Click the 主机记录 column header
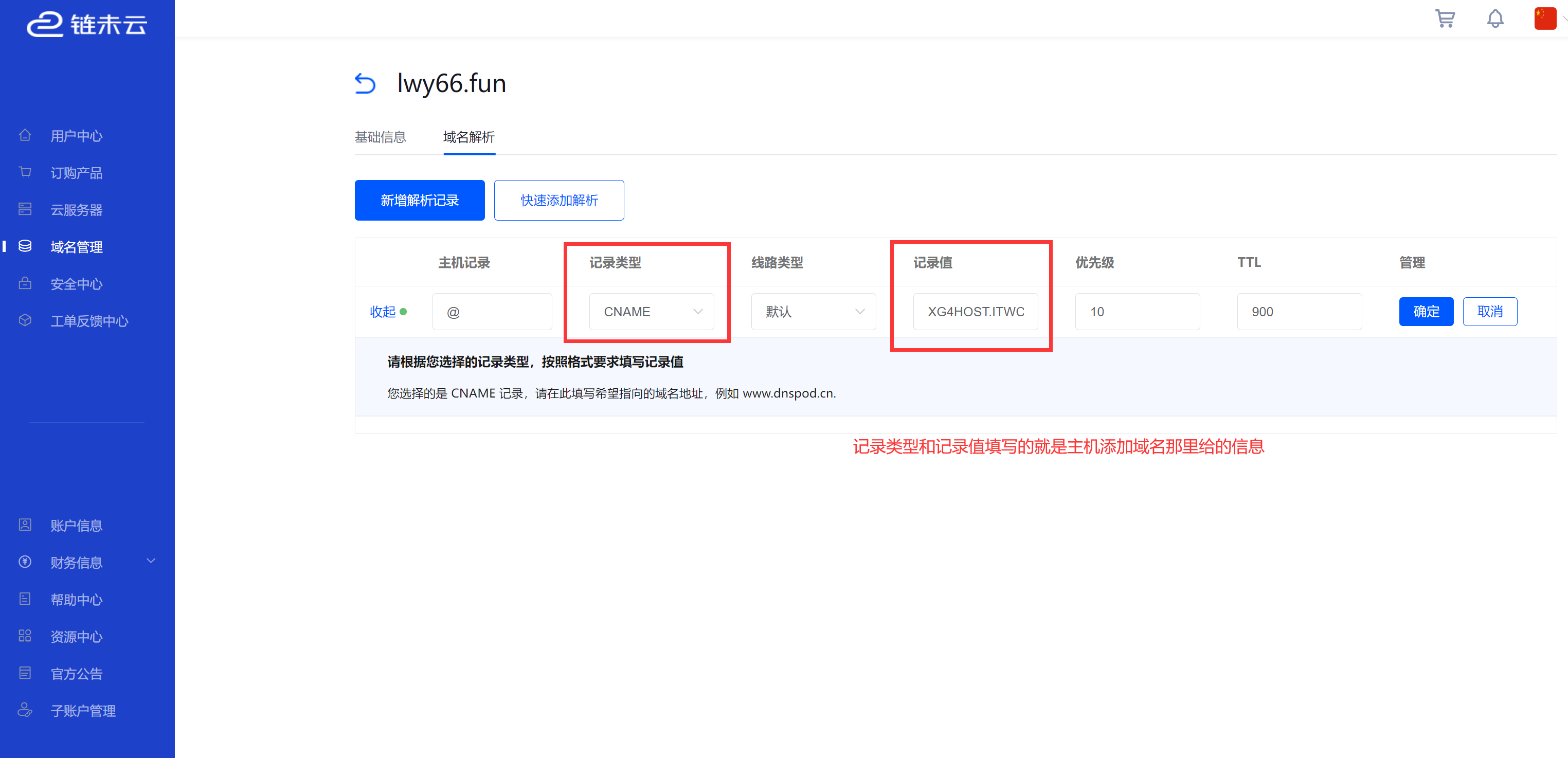1568x758 pixels. click(x=464, y=262)
